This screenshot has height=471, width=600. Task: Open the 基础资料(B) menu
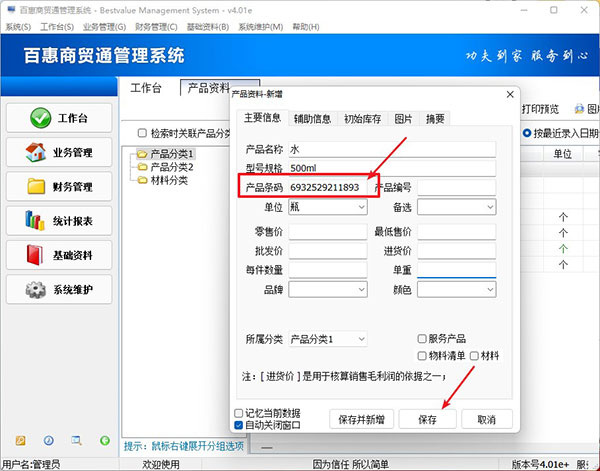208,27
